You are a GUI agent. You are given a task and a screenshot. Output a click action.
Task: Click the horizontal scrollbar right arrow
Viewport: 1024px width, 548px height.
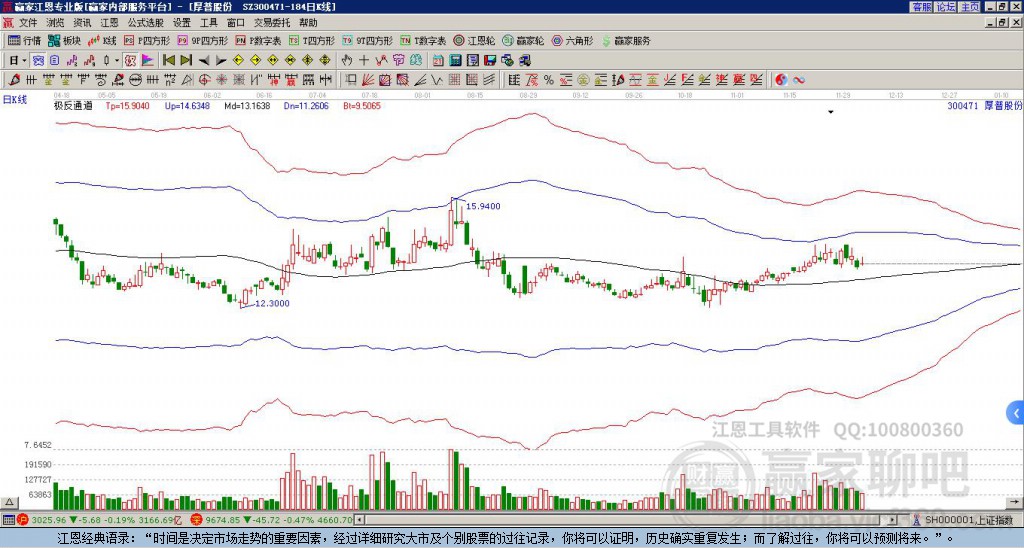coord(893,520)
